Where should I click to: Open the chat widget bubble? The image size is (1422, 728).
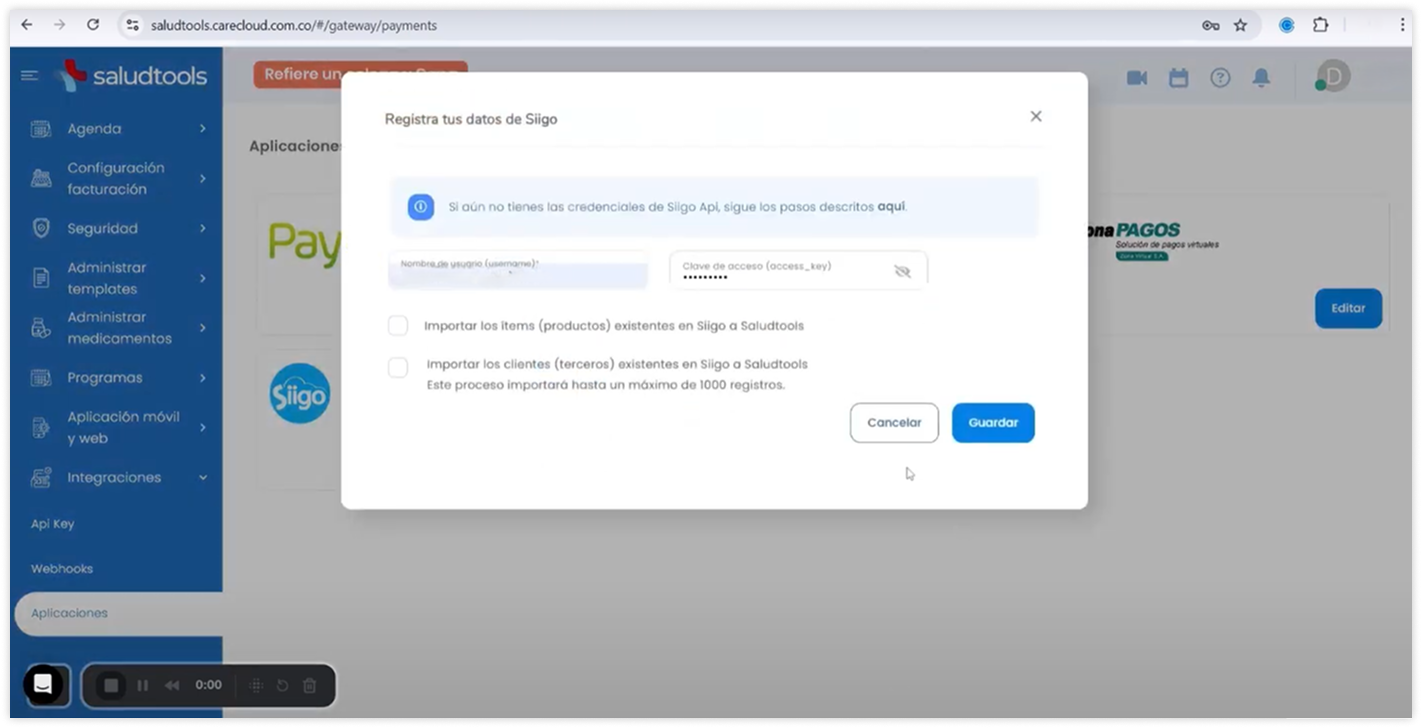43,685
